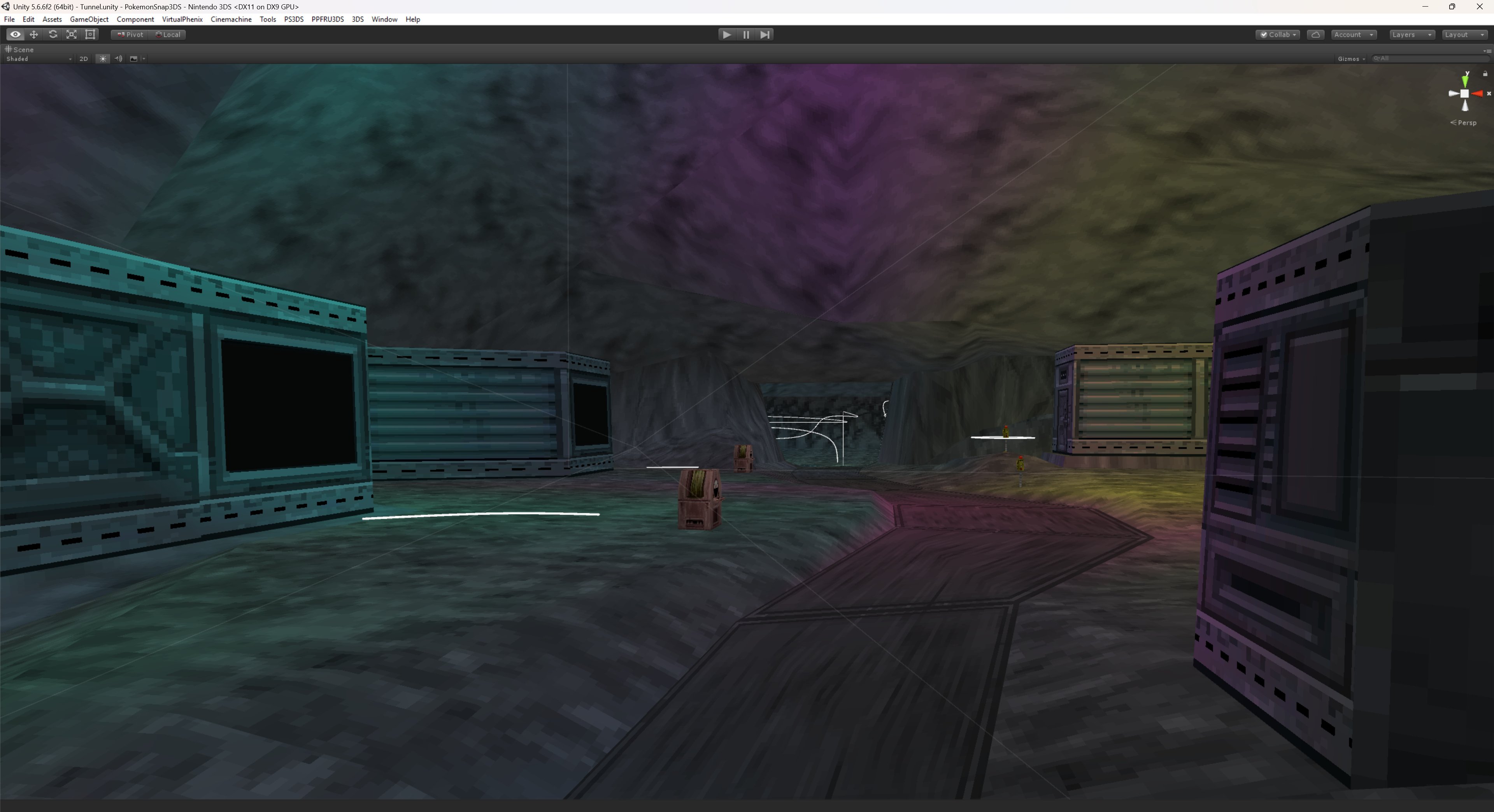Click the Unity logo in title bar
Image resolution: width=1494 pixels, height=812 pixels.
6,6
